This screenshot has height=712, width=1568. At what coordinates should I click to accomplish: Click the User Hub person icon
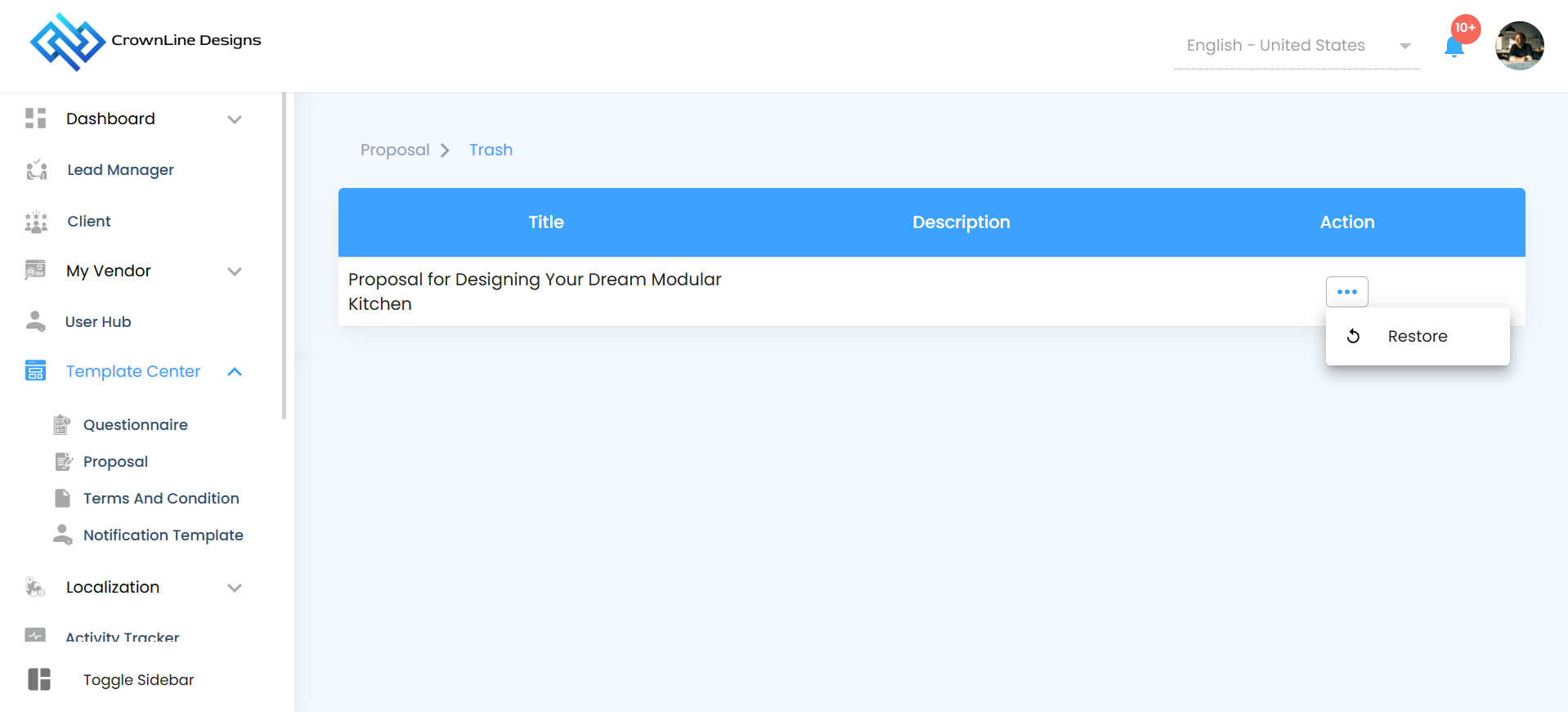point(35,321)
